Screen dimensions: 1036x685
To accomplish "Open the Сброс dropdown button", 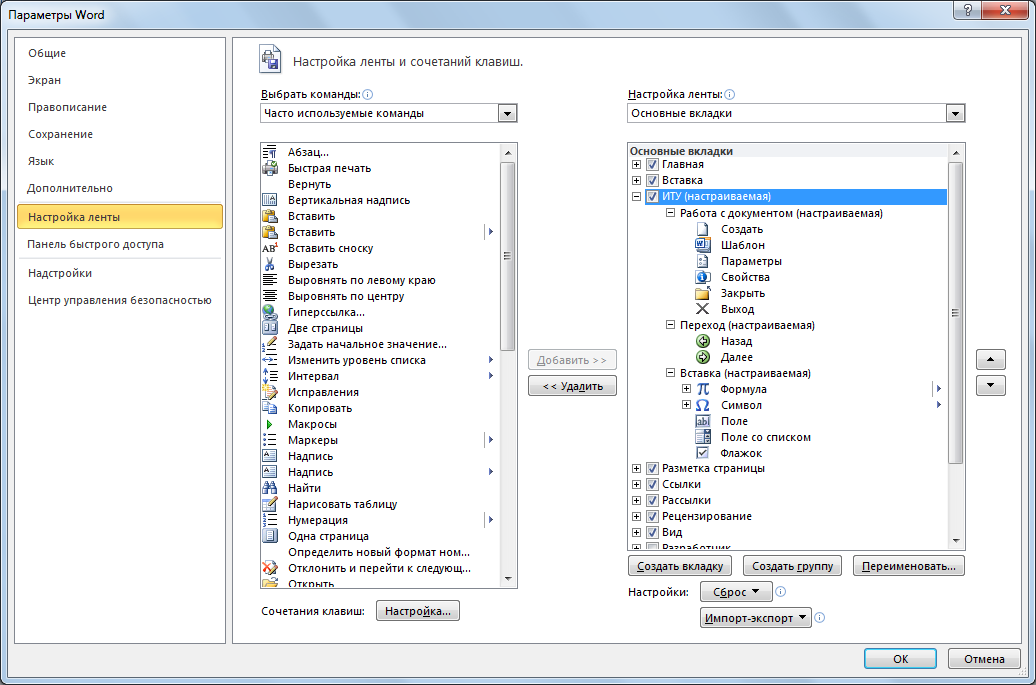I will point(736,592).
